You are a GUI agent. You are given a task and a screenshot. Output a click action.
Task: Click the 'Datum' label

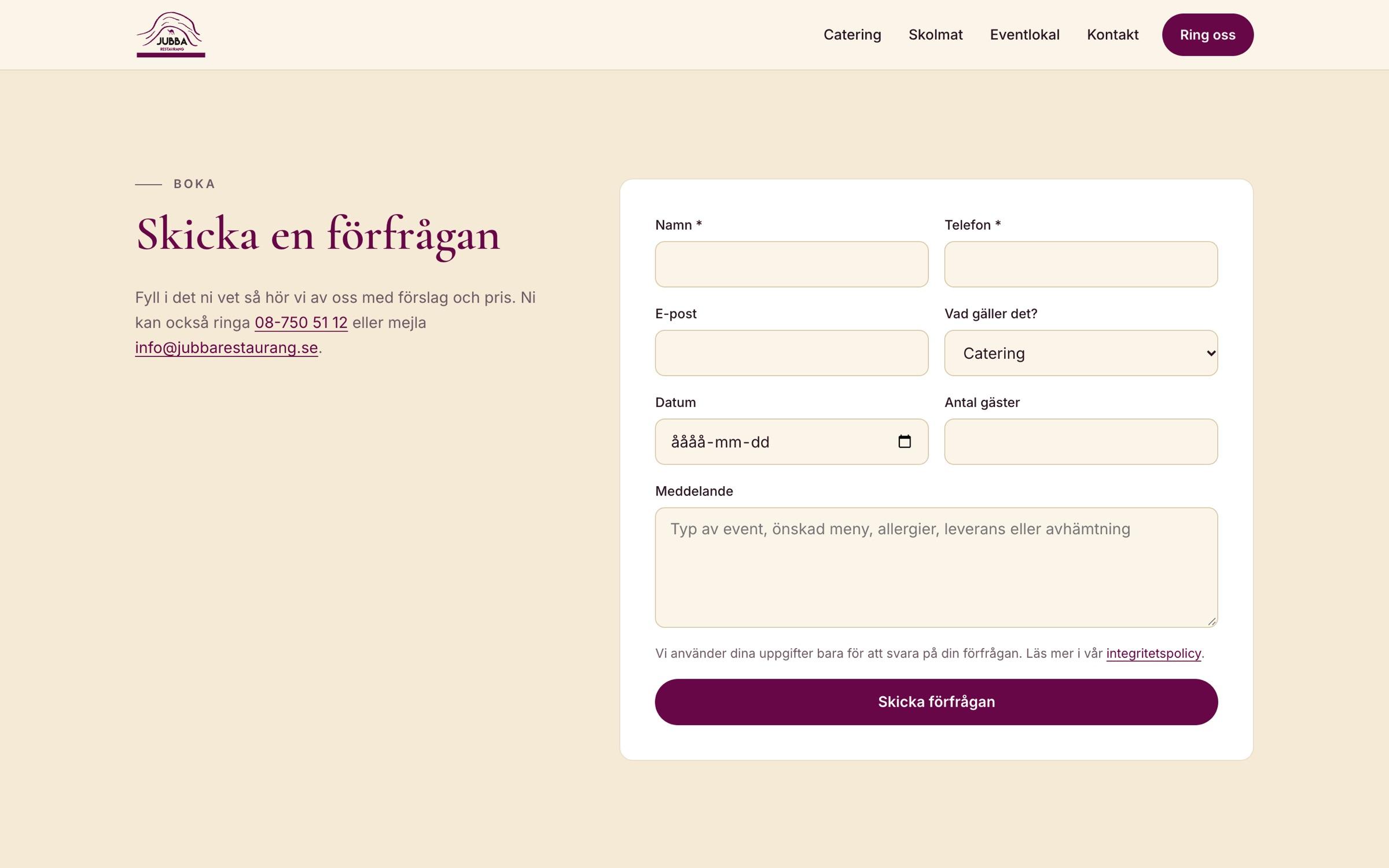(675, 402)
